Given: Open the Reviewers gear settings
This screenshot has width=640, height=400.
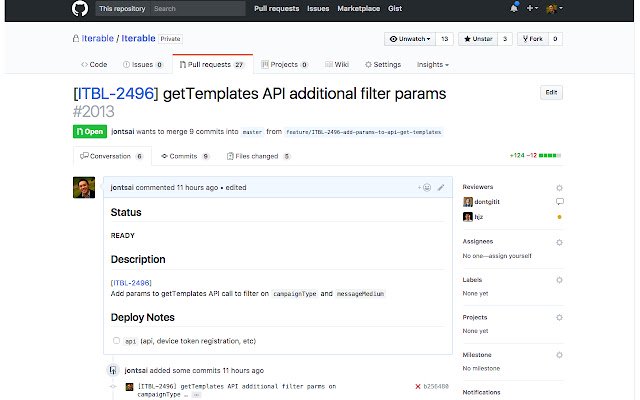Looking at the screenshot, I should (x=559, y=188).
